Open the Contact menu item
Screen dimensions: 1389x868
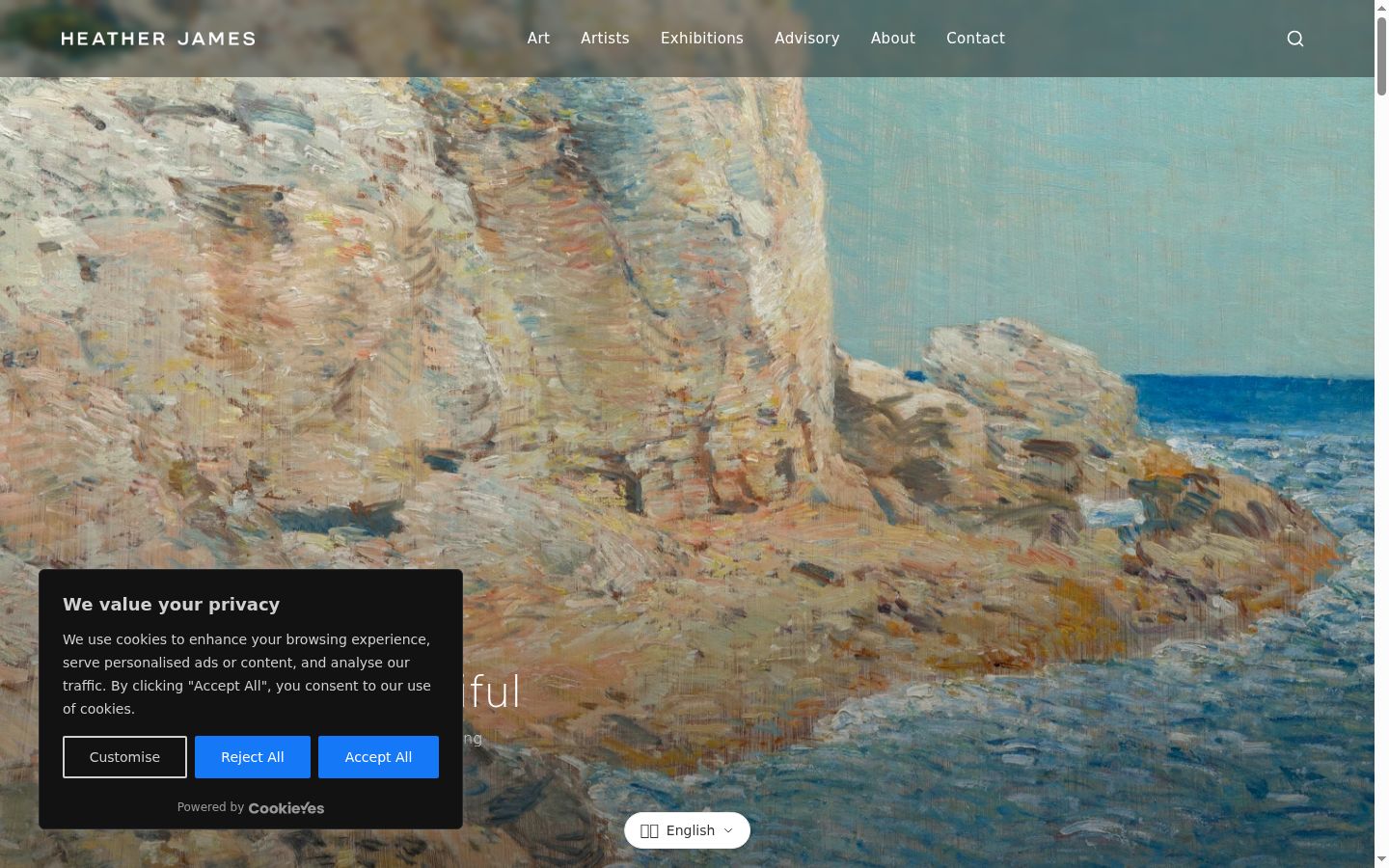click(x=975, y=39)
